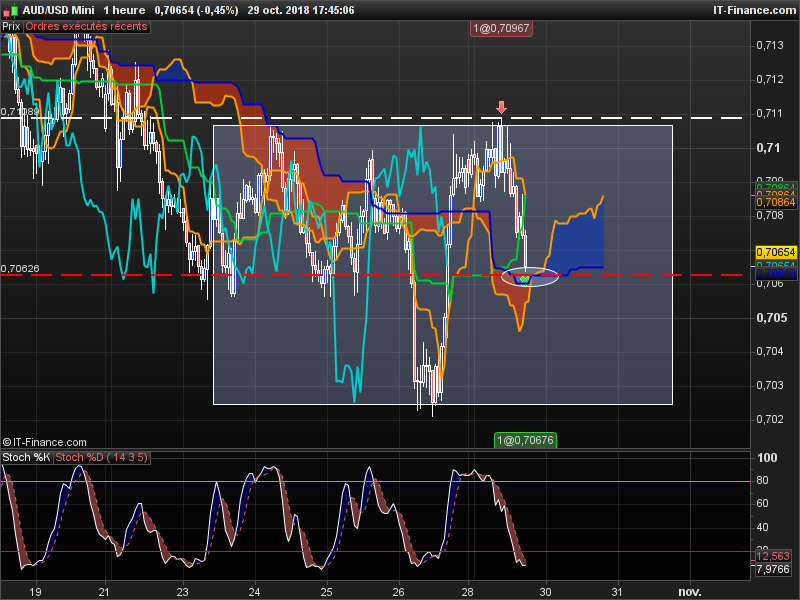Click the yellow current price tag '0,70654'
Screen dimensions: 800x600
click(x=776, y=253)
